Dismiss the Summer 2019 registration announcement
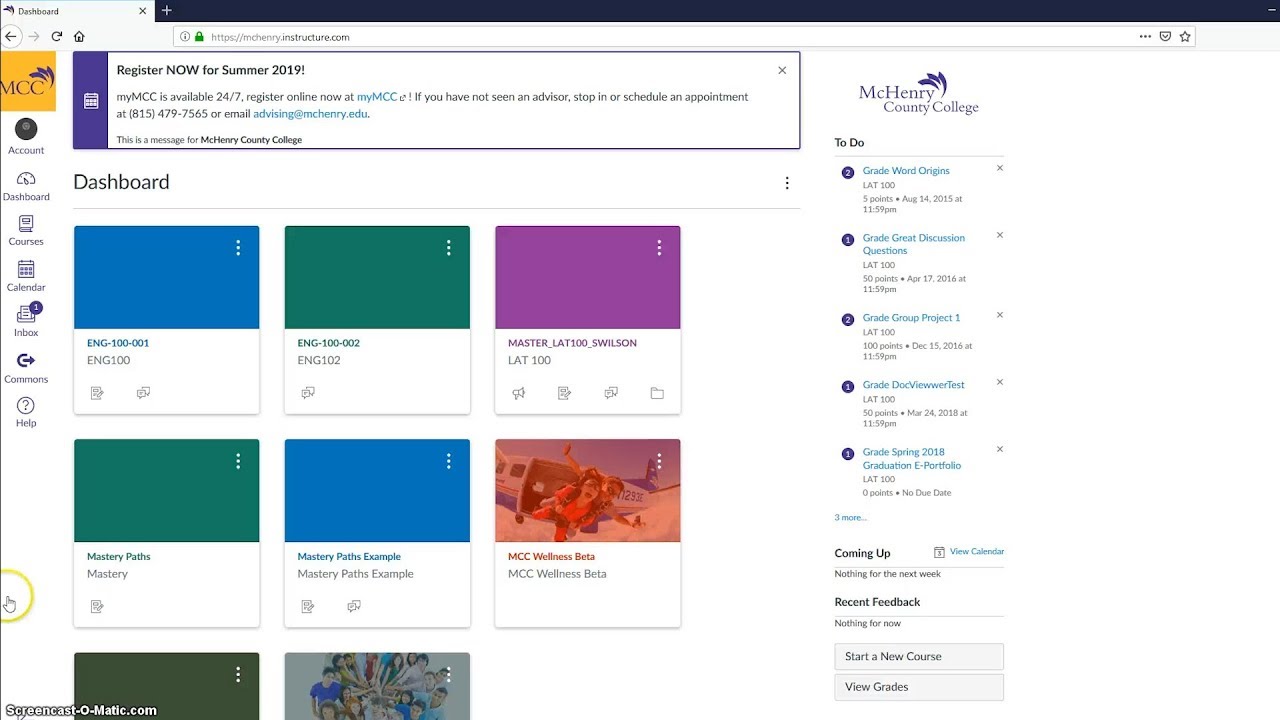The width and height of the screenshot is (1280, 720). pyautogui.click(x=782, y=70)
